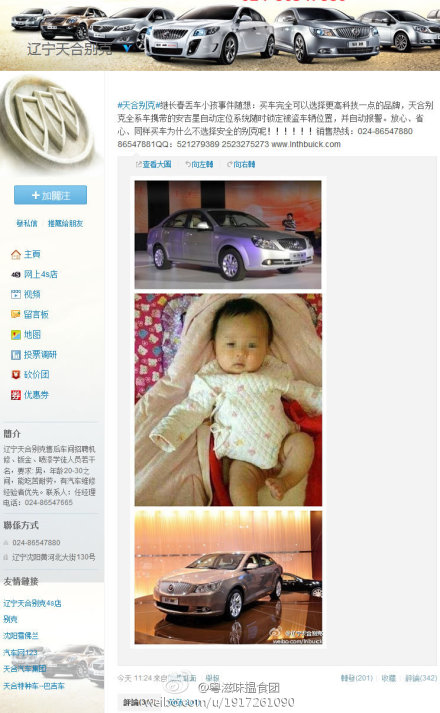
Task: Click the map icon beside 地图
Action: [x=16, y=335]
